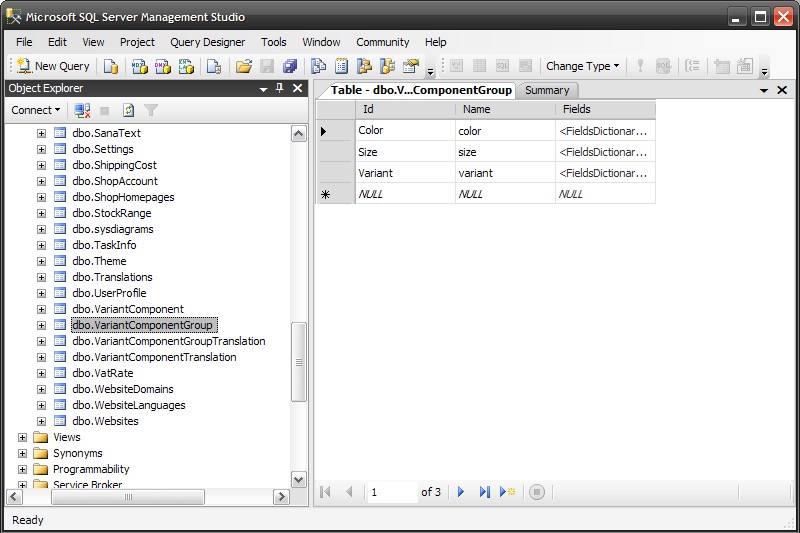Click the Name column header
Image resolution: width=800 pixels, height=533 pixels.
tap(505, 109)
